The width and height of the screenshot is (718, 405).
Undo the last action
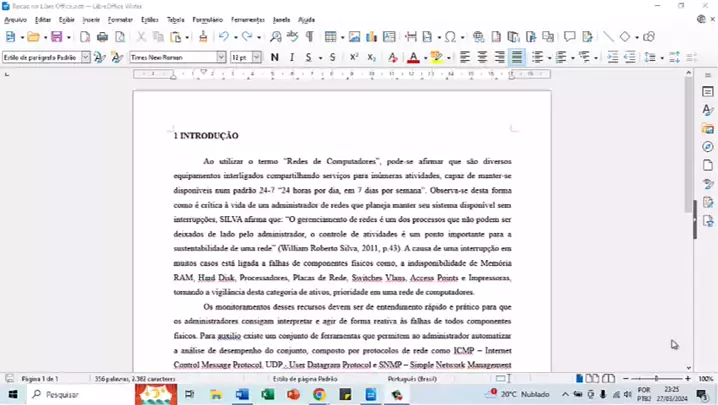224,37
